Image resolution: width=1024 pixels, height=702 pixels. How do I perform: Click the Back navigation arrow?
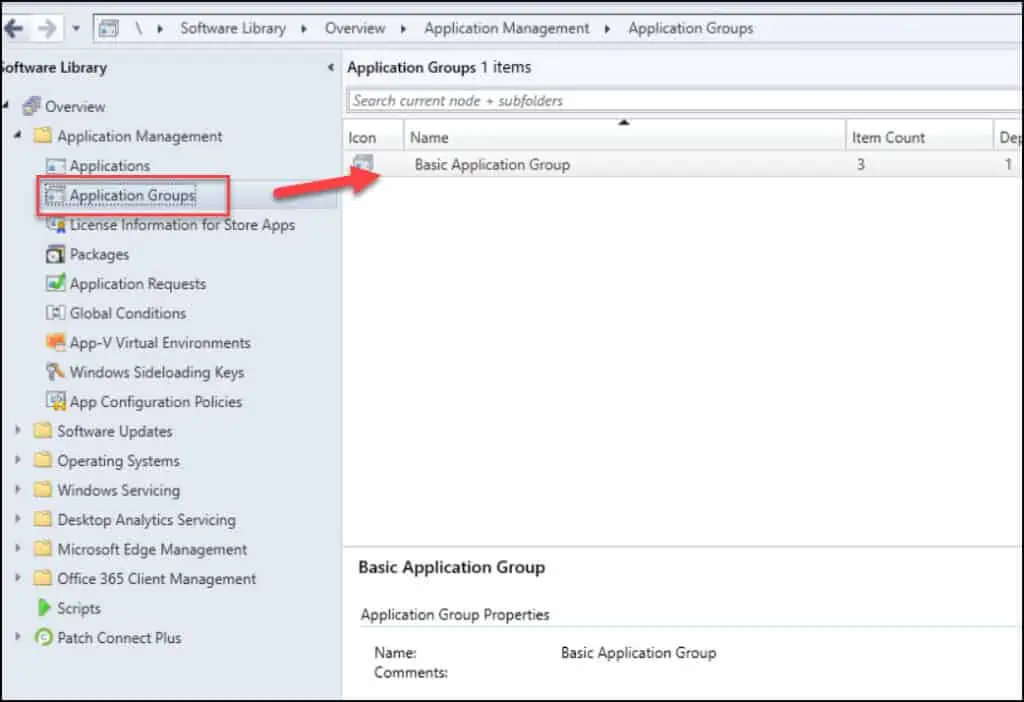tap(13, 28)
